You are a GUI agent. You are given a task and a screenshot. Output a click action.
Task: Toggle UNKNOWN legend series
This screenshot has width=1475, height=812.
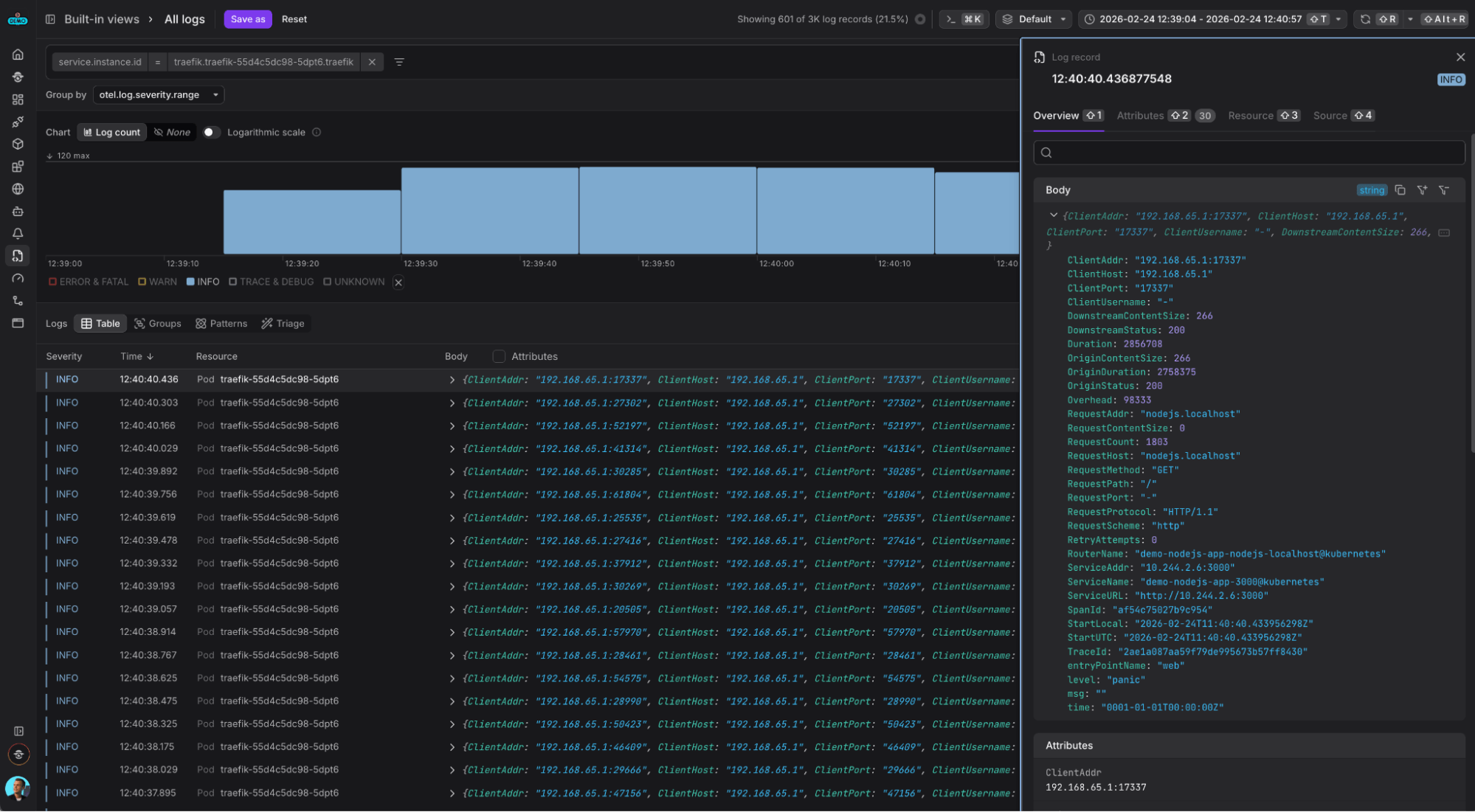[x=354, y=282]
